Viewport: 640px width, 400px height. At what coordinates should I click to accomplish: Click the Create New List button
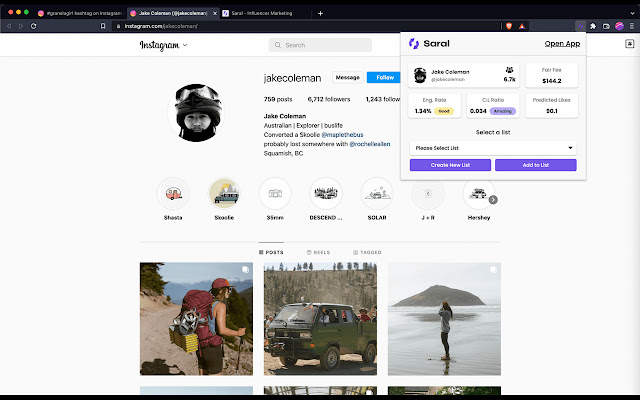[x=450, y=165]
